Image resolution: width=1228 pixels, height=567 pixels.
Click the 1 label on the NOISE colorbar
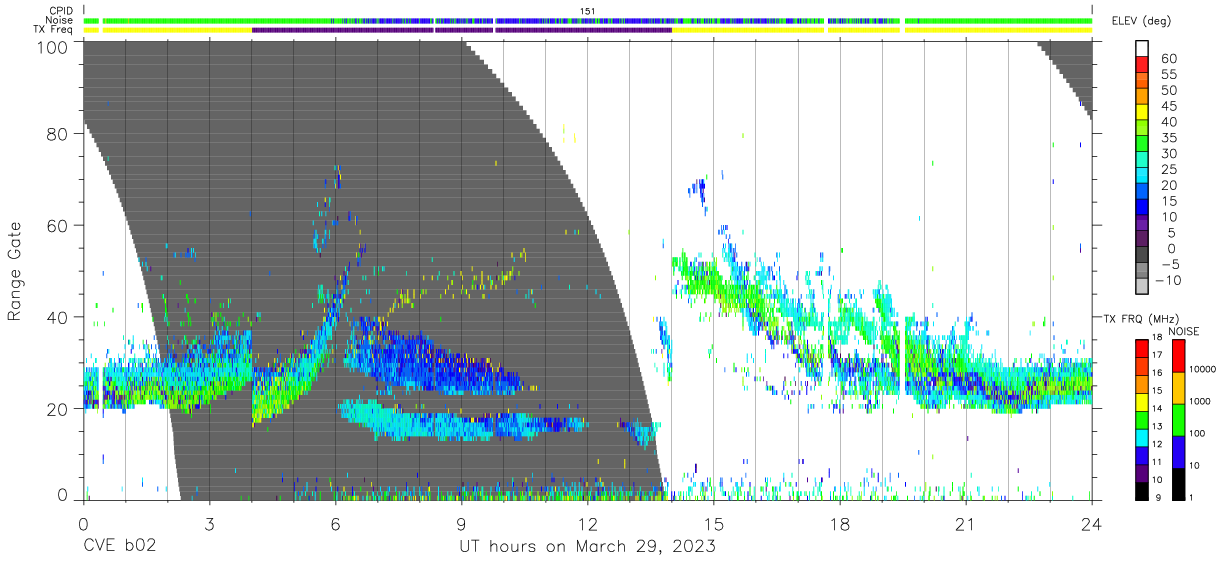pyautogui.click(x=1191, y=499)
